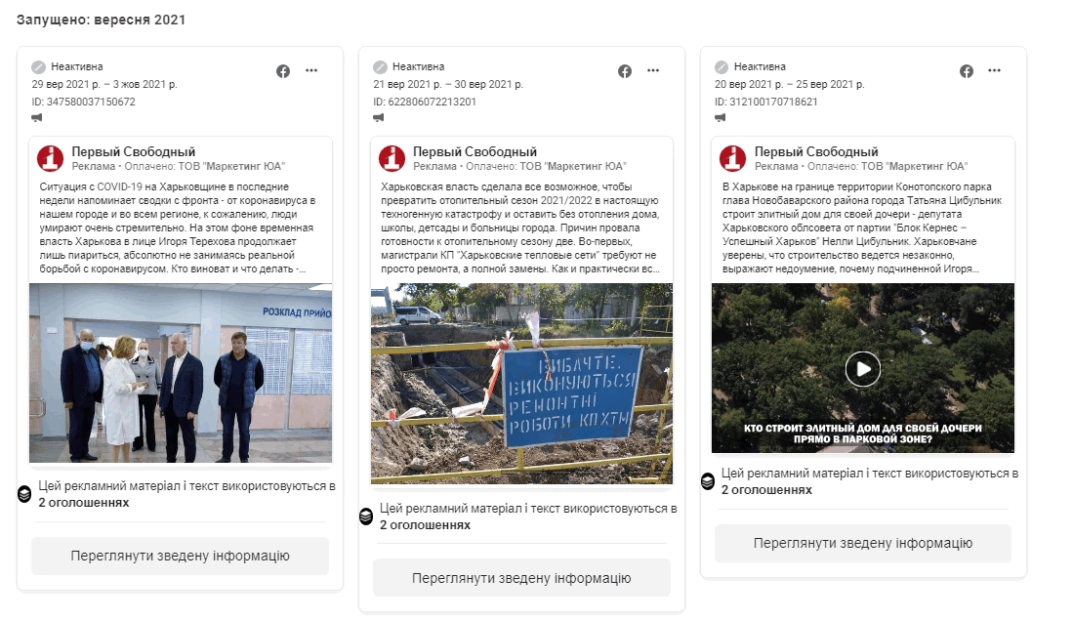
Task: Open third card's Переглянути зведену інформацію button
Action: (x=863, y=543)
